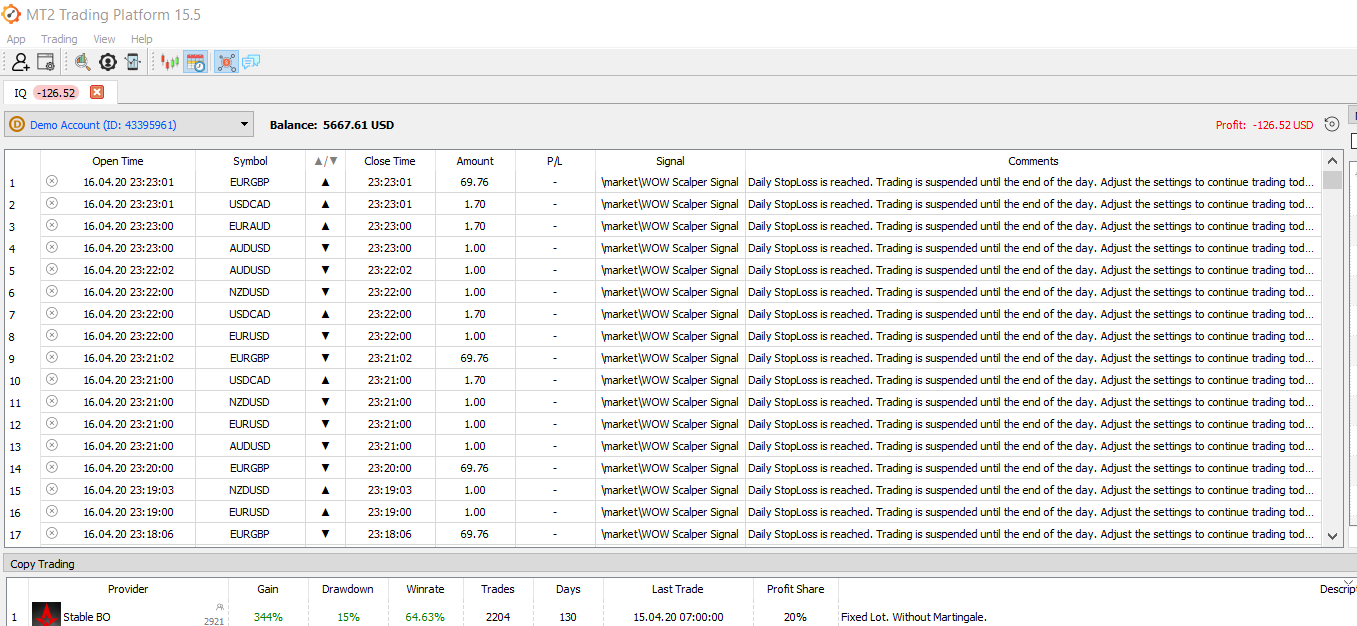
Task: Click the cancel icon in row 7
Action: click(52, 313)
